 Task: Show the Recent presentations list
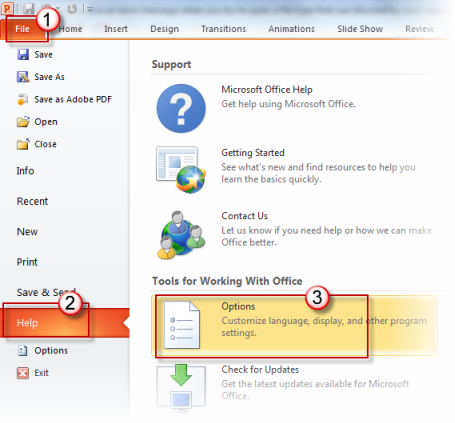tap(32, 201)
